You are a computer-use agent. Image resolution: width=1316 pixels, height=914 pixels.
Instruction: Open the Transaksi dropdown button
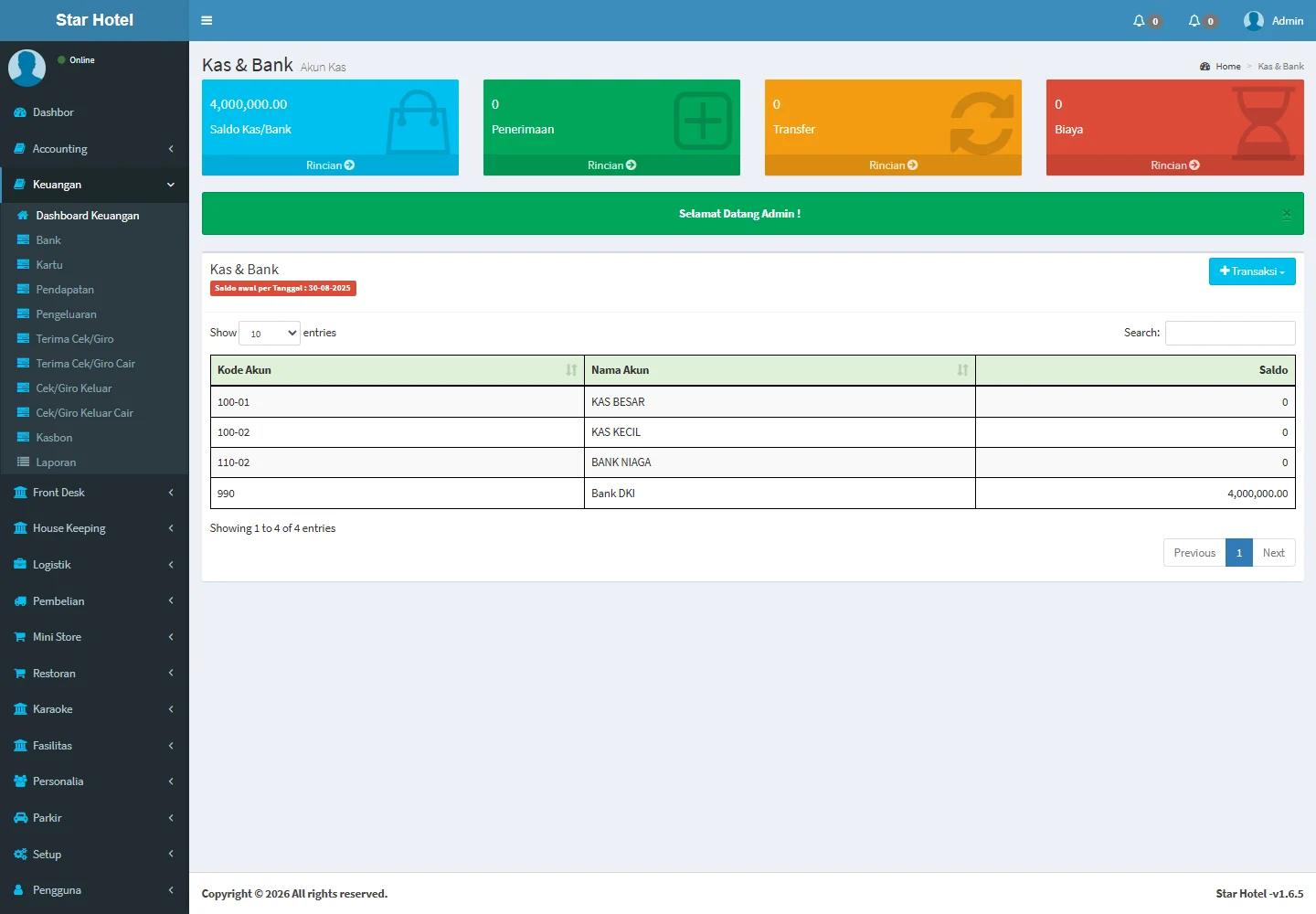click(x=1251, y=271)
